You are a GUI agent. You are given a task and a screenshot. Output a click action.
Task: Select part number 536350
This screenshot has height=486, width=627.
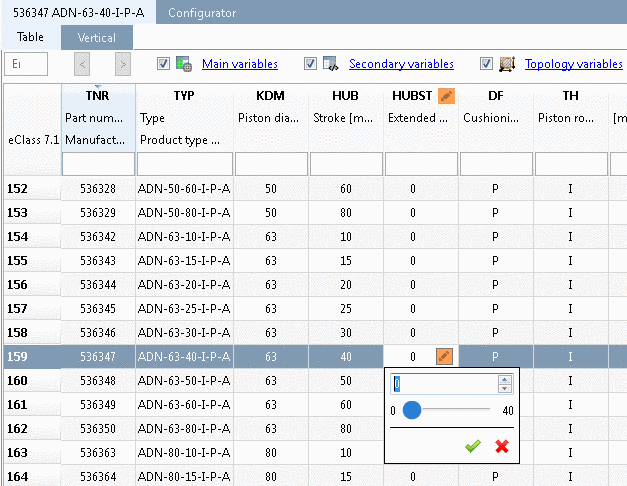[x=98, y=428]
